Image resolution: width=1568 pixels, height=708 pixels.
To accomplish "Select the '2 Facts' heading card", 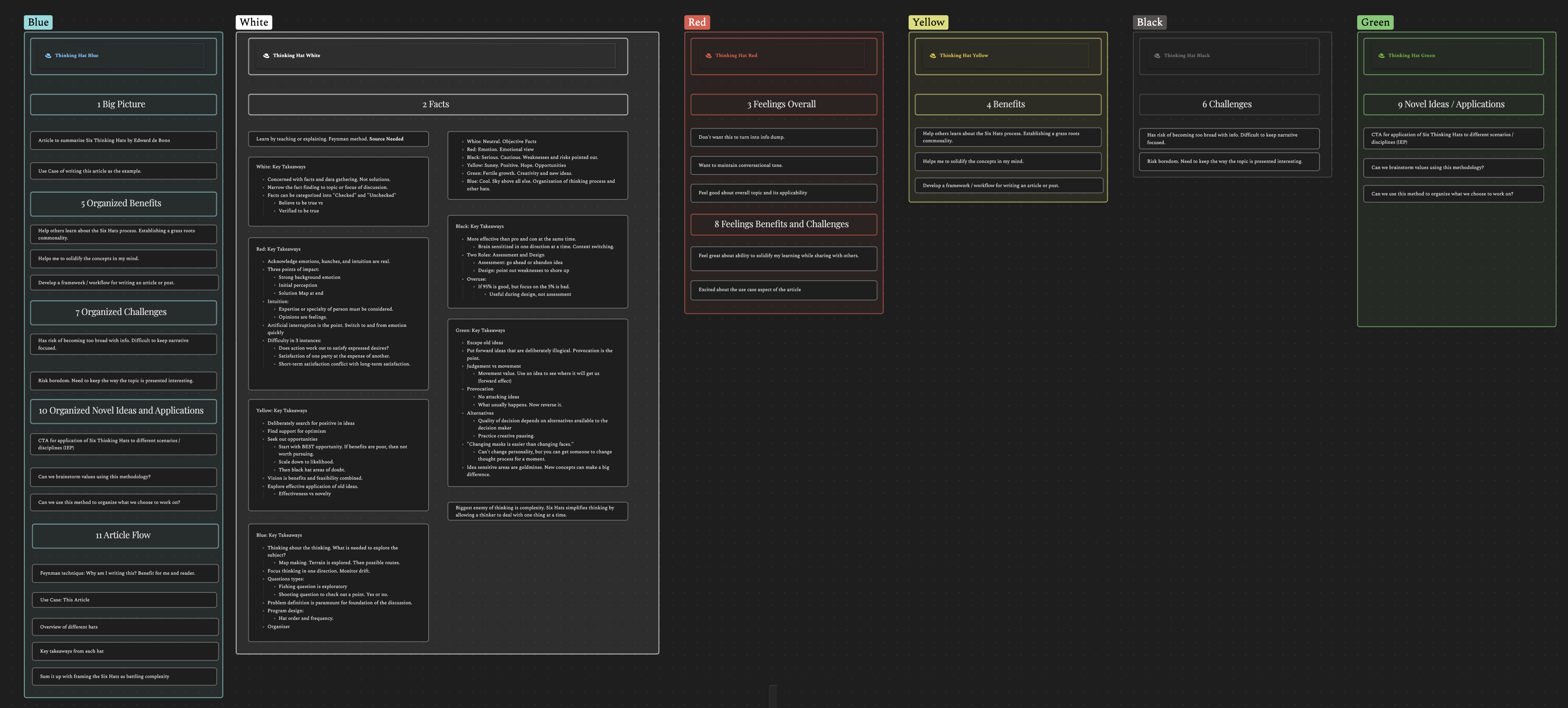I will pyautogui.click(x=438, y=104).
